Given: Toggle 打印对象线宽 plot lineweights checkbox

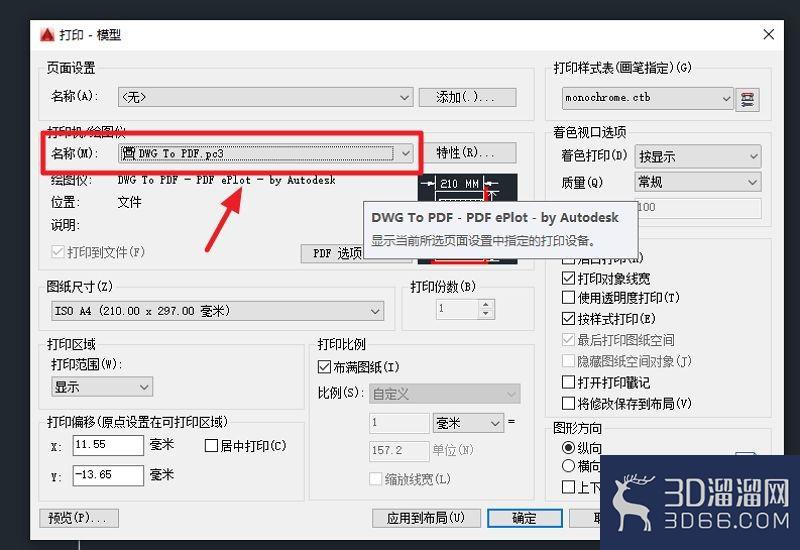Looking at the screenshot, I should 568,278.
